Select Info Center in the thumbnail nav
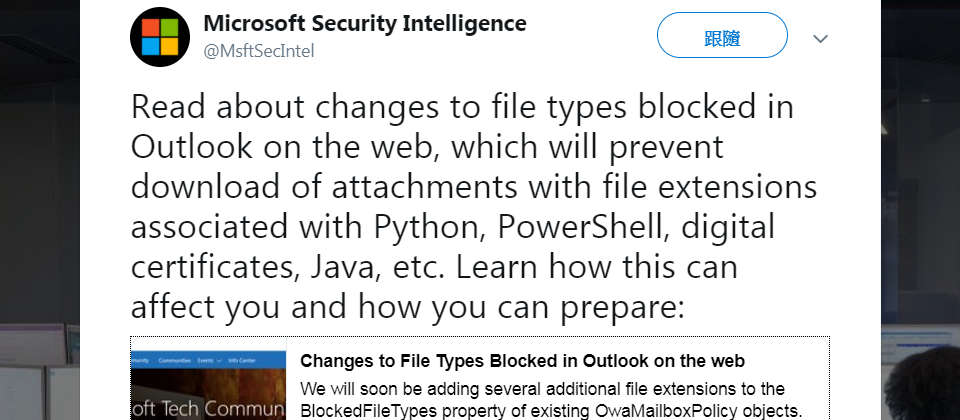The height and width of the screenshot is (420, 960). 242,361
